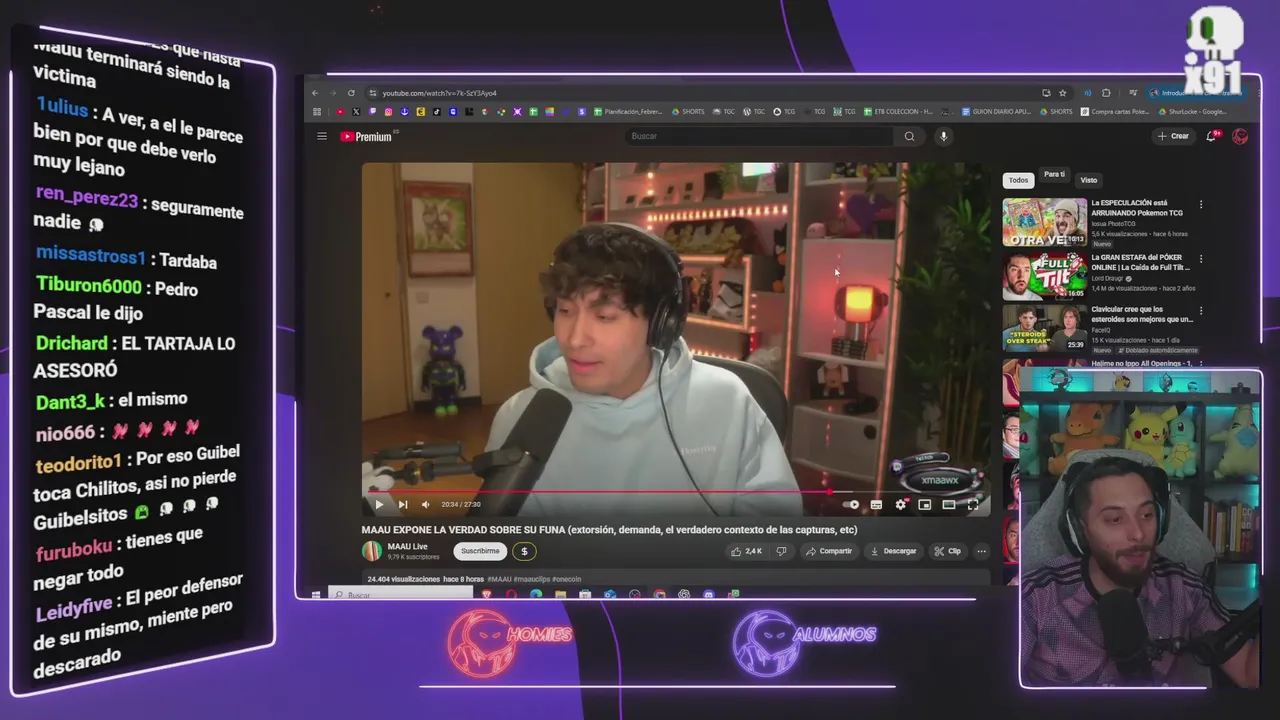Skip to the next video
Image resolution: width=1280 pixels, height=720 pixels.
(403, 504)
